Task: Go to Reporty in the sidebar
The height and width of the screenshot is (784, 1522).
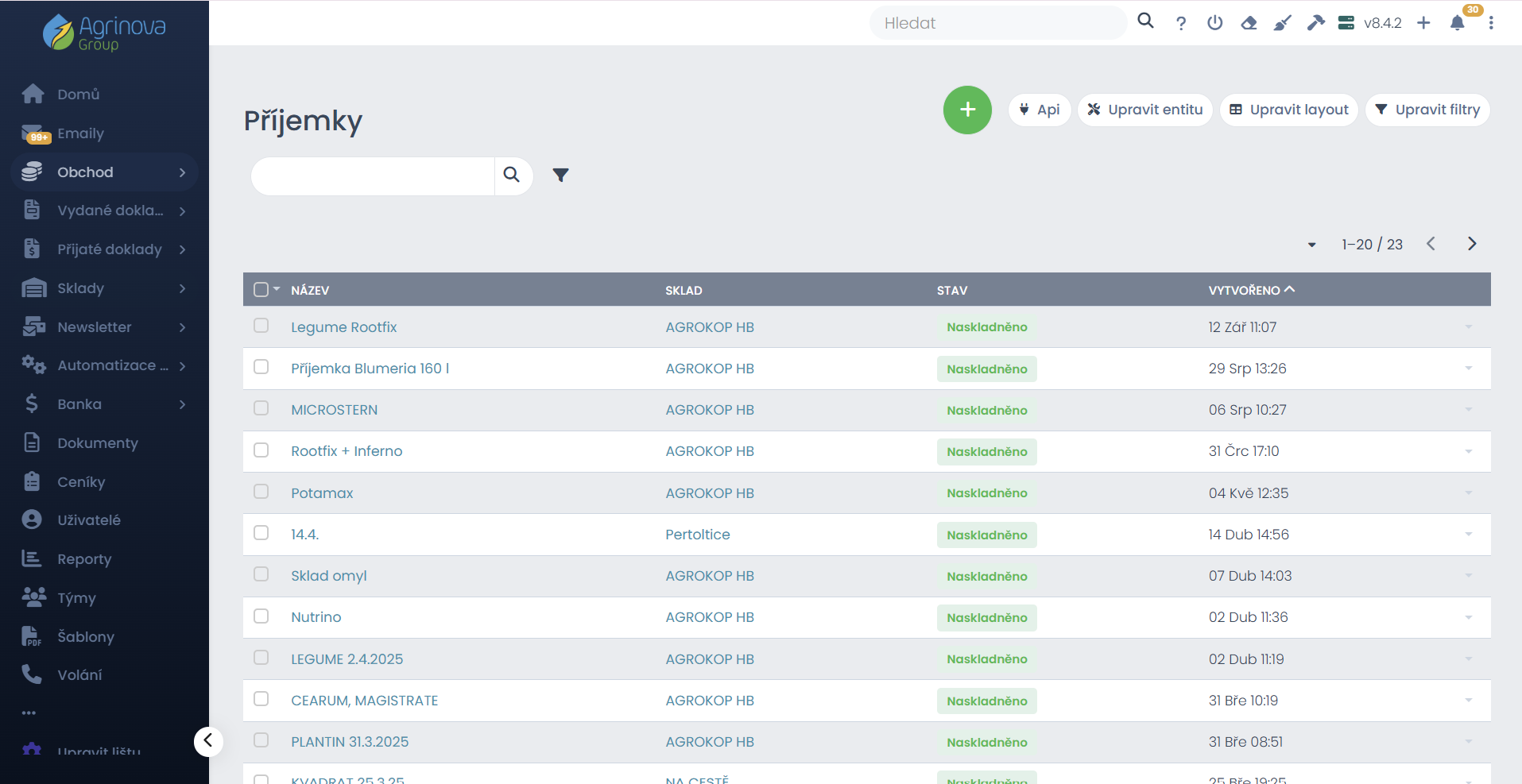Action: [x=84, y=559]
